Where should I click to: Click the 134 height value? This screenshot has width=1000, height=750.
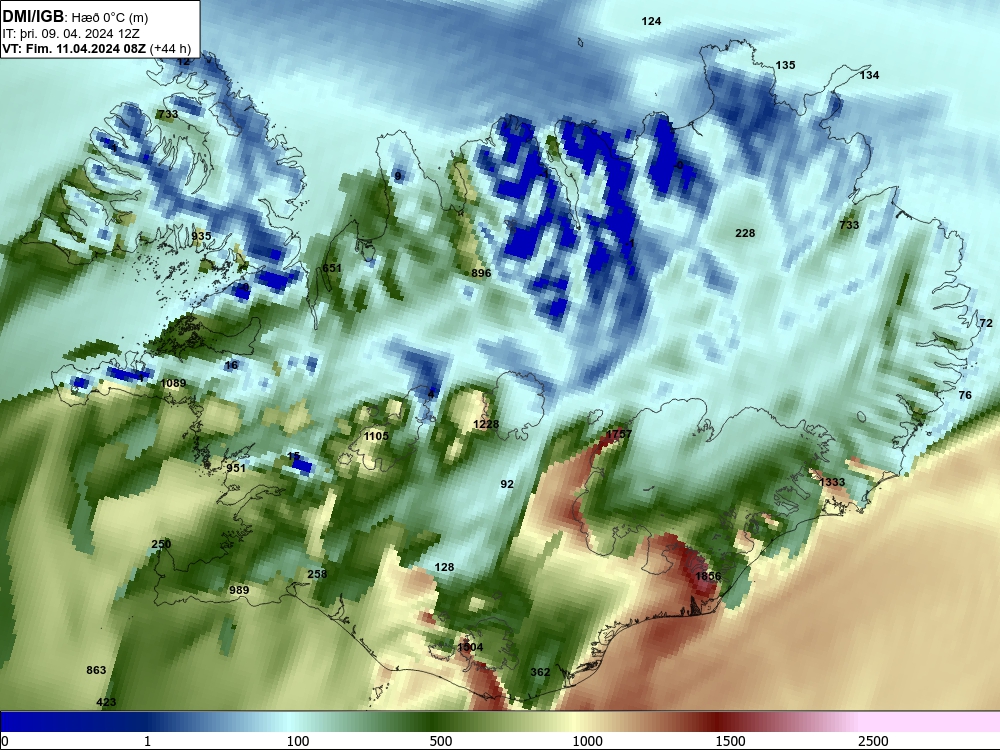[869, 75]
